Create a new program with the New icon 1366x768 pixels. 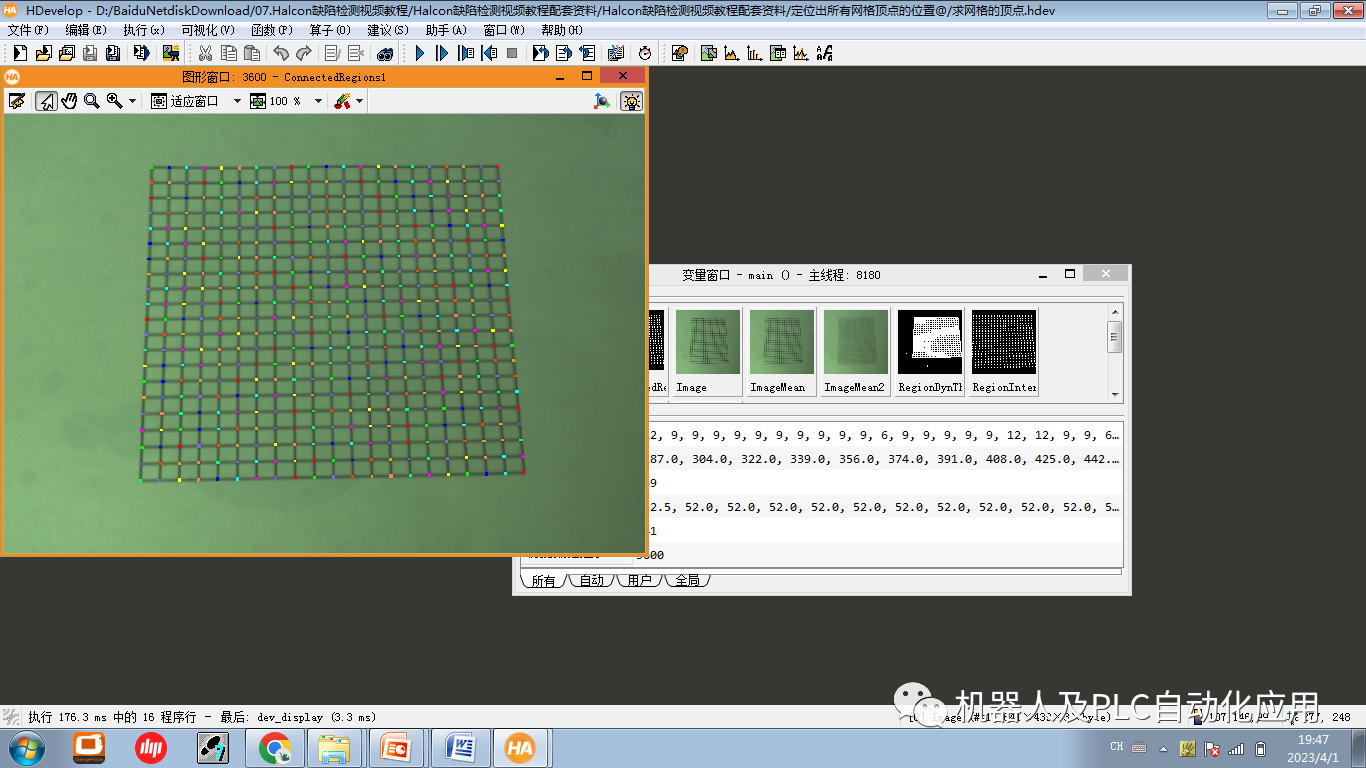point(20,52)
